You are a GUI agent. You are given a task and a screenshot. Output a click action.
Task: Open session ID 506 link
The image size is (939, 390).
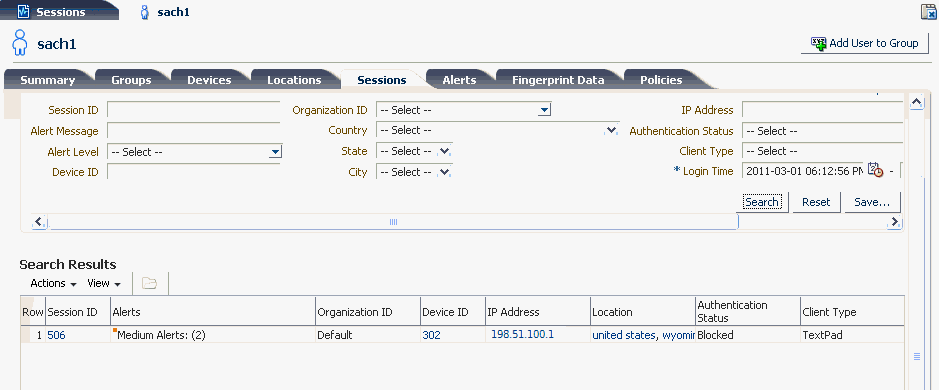point(56,335)
